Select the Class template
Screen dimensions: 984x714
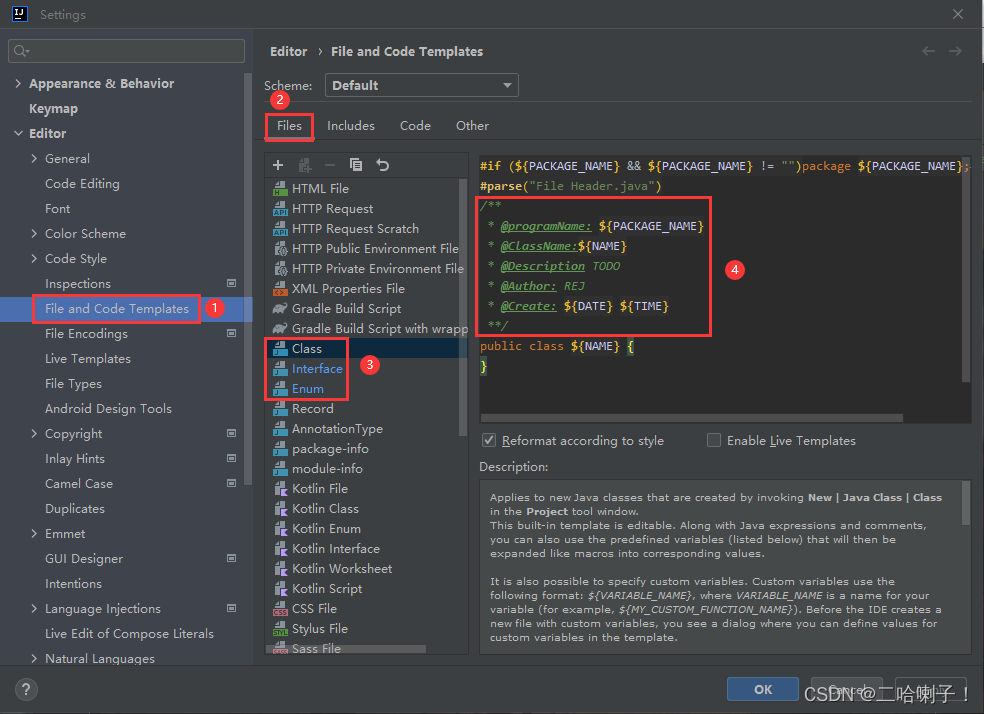click(x=307, y=349)
